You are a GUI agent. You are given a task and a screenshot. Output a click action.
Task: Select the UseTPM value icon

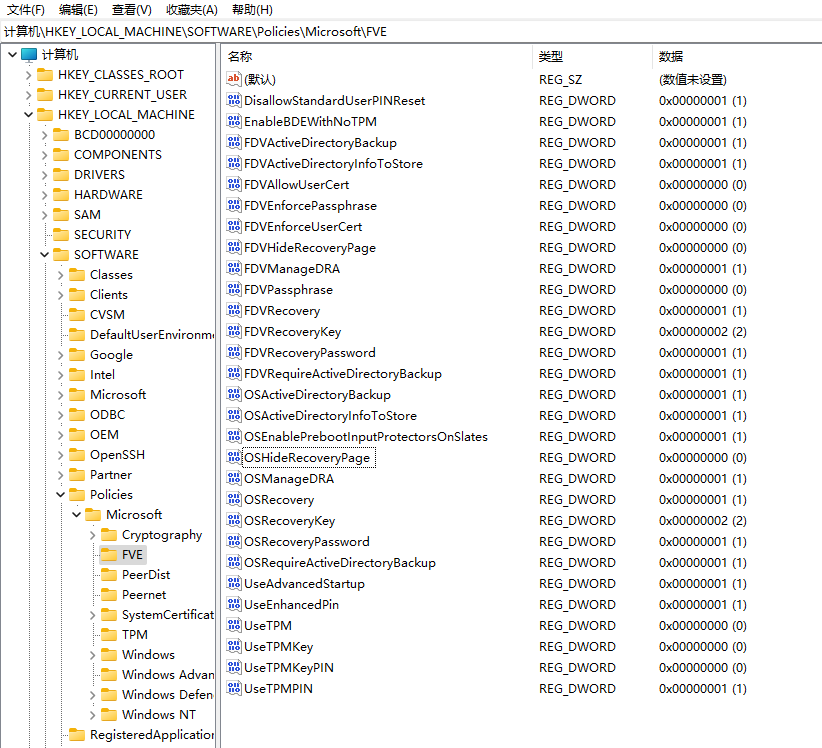[x=232, y=625]
